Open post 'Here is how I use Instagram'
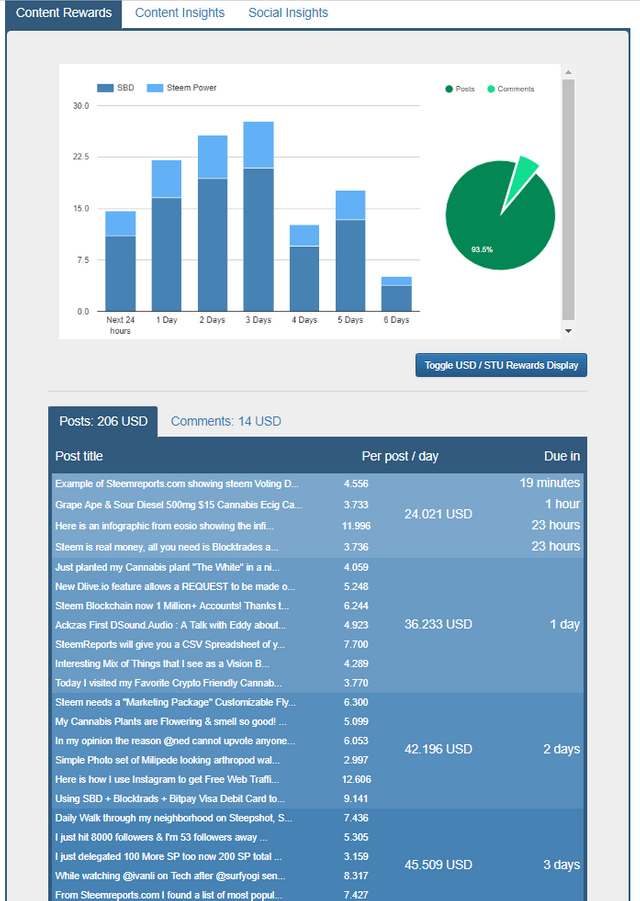The image size is (640, 901). coord(167,780)
